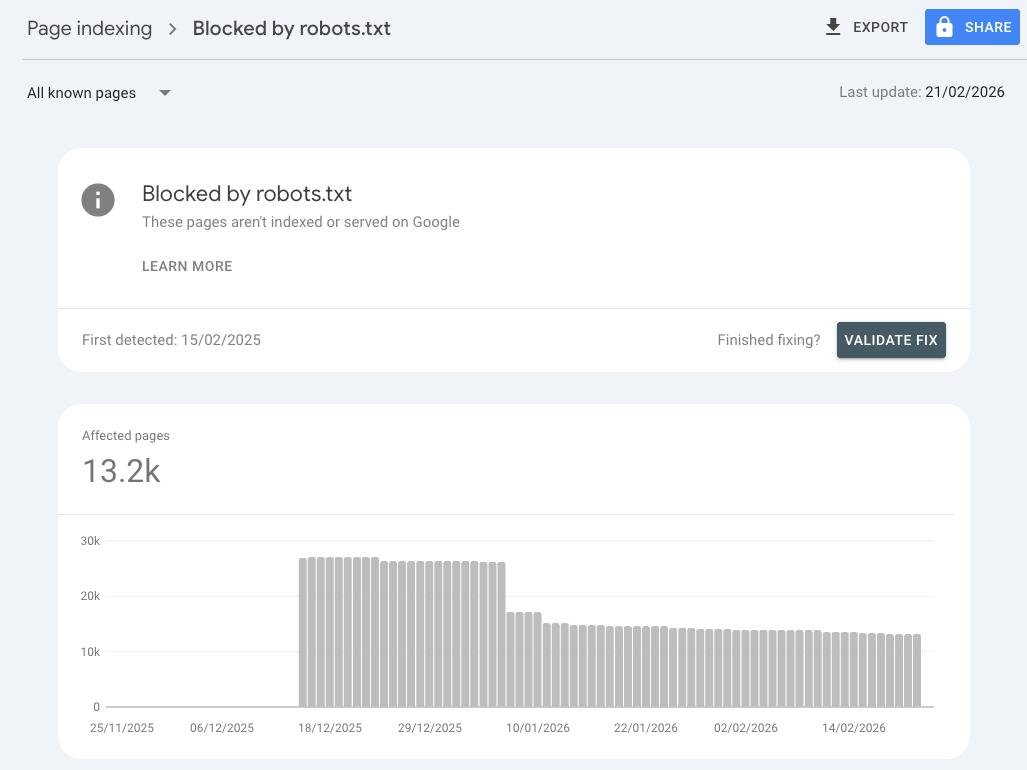Expand the All known pages dropdown arrow
This screenshot has width=1027, height=770.
pos(165,93)
